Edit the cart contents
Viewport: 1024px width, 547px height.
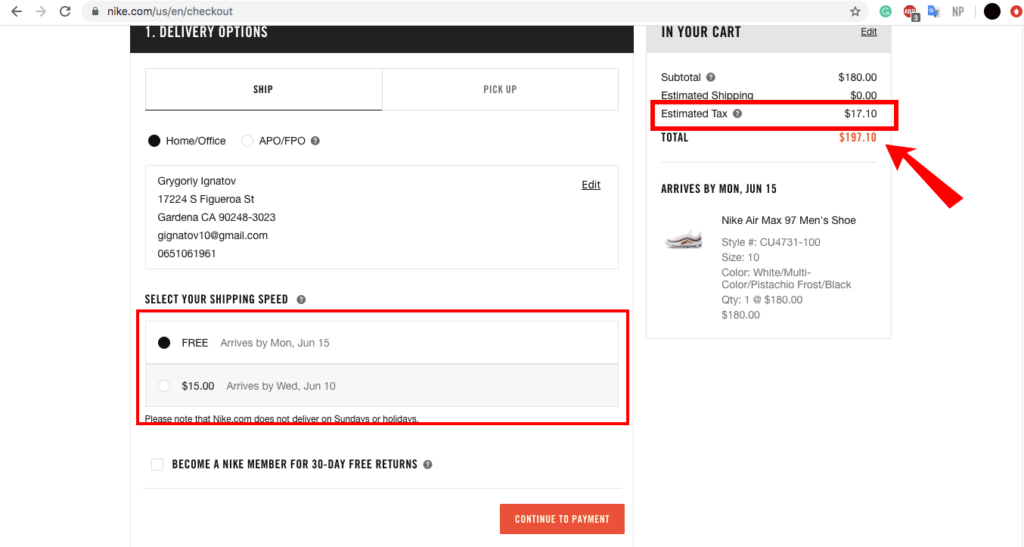(x=869, y=32)
